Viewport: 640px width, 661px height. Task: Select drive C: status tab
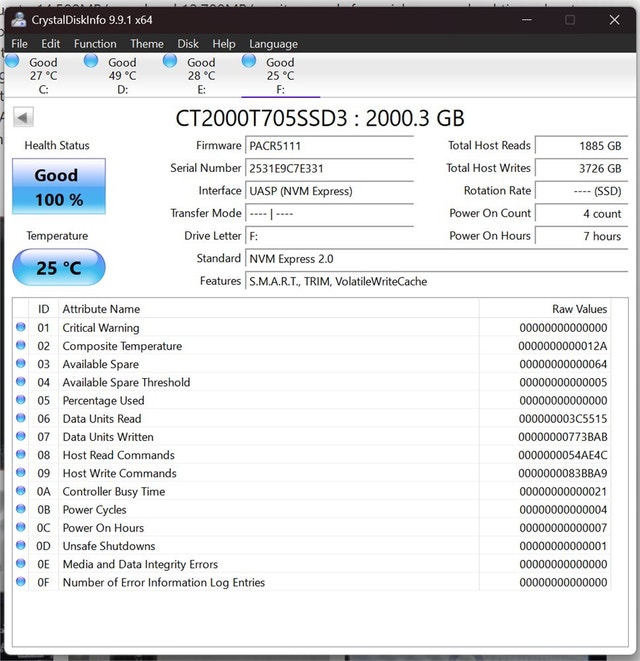click(x=43, y=75)
